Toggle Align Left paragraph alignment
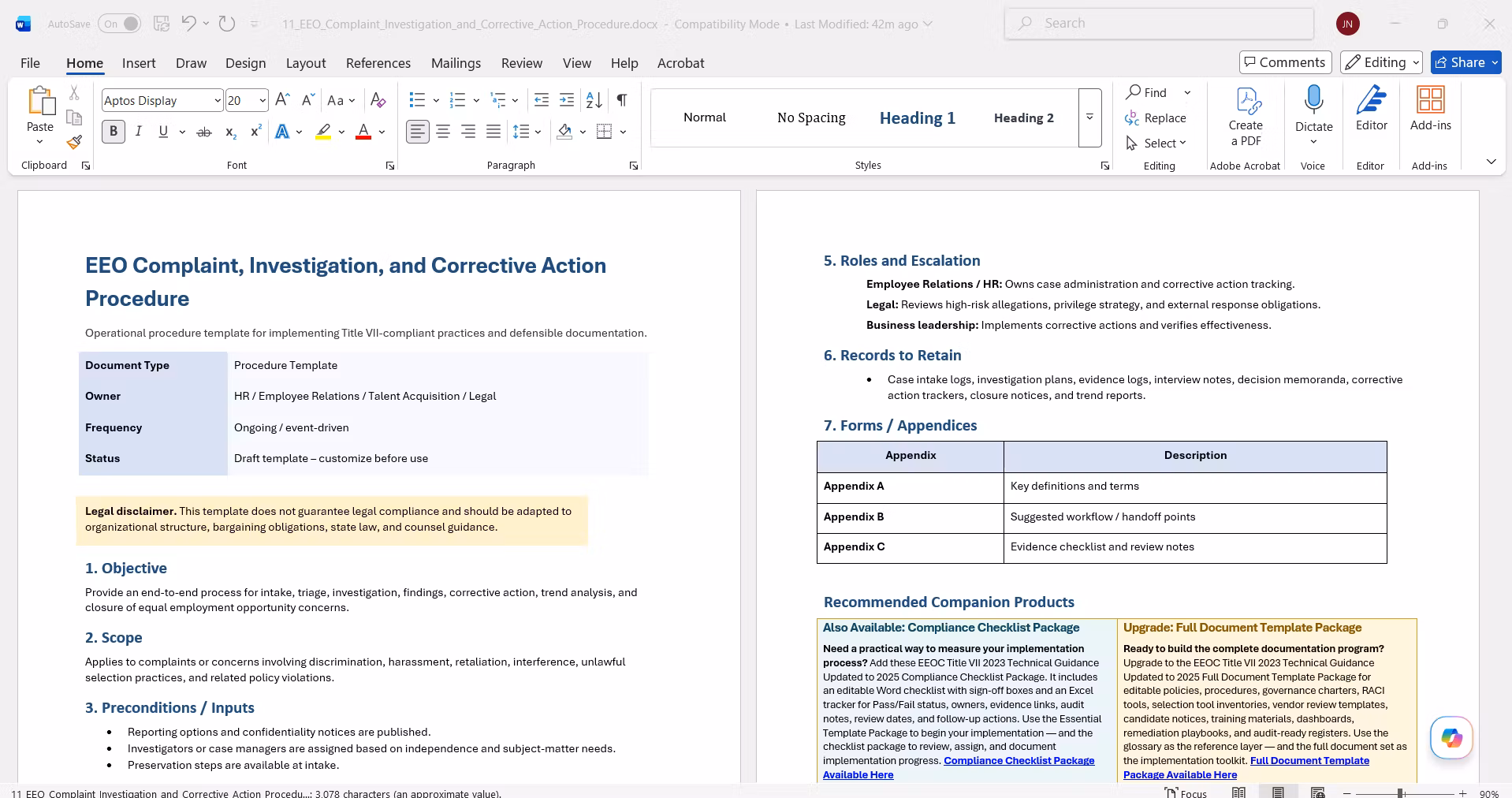1512x798 pixels. click(418, 132)
